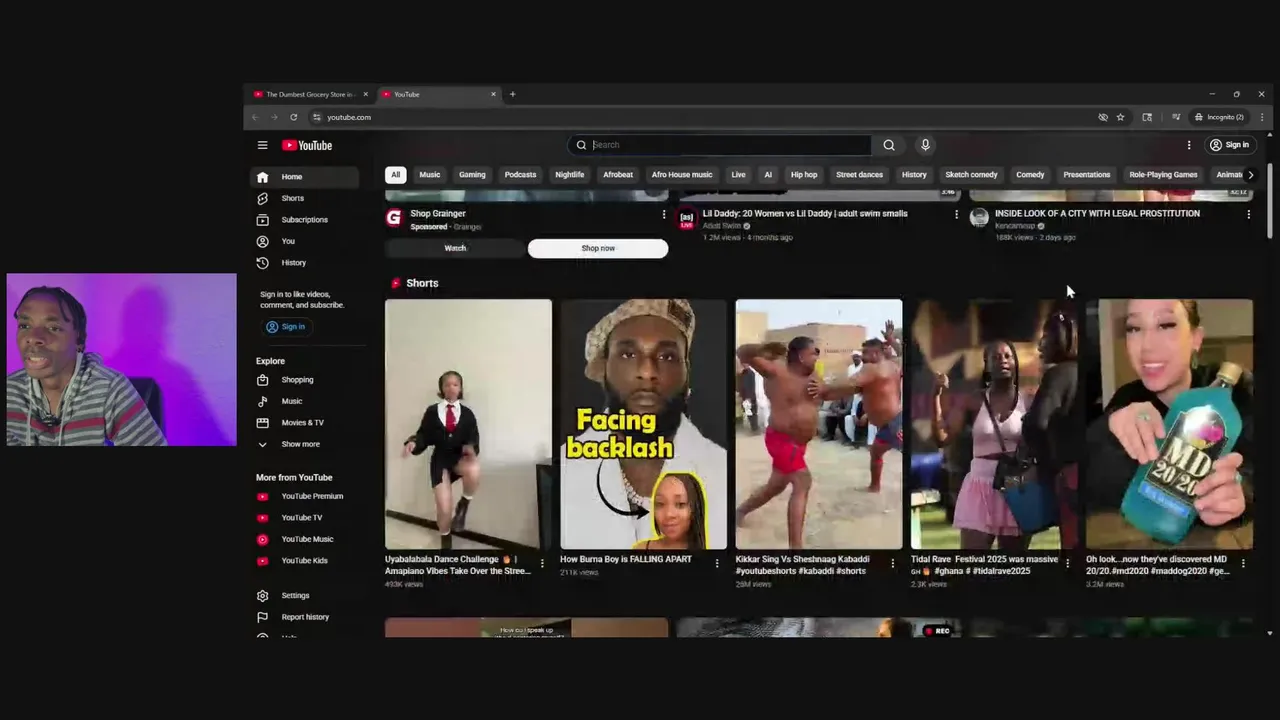Play the Burna Boy Facing backlash short

(x=643, y=424)
